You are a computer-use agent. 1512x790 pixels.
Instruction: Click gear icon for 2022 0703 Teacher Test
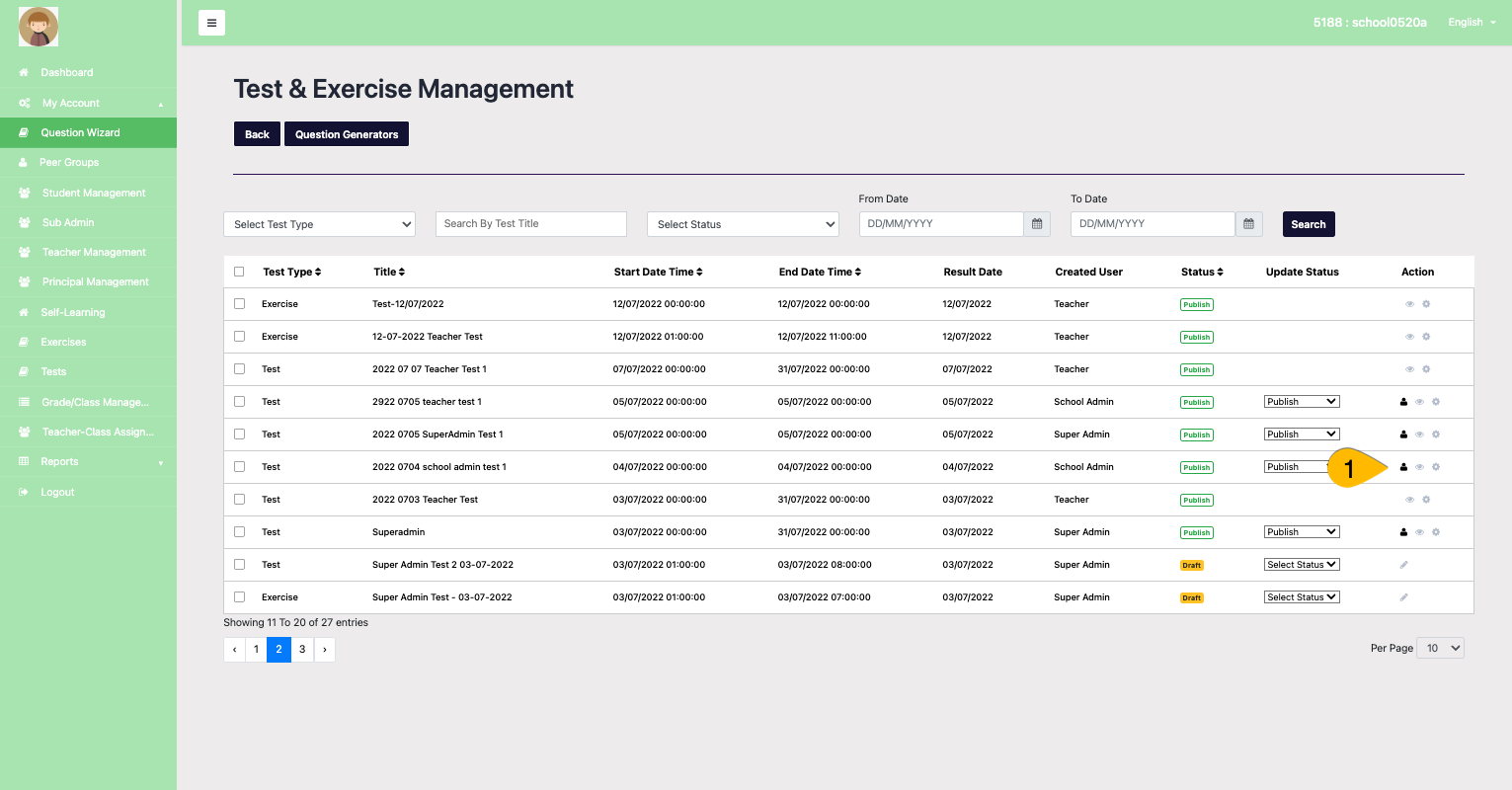1426,500
